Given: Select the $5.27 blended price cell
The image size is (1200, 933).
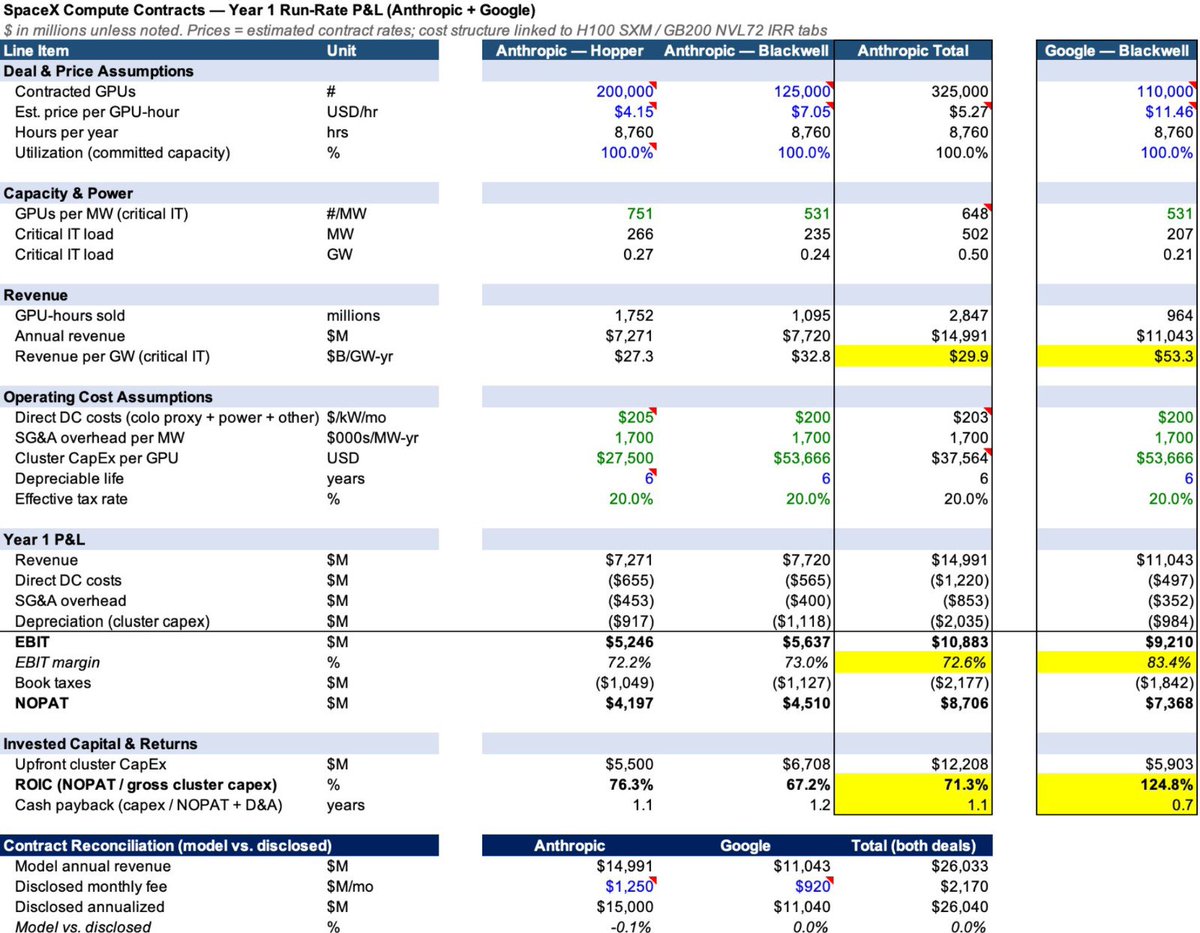Looking at the screenshot, I should 968,112.
